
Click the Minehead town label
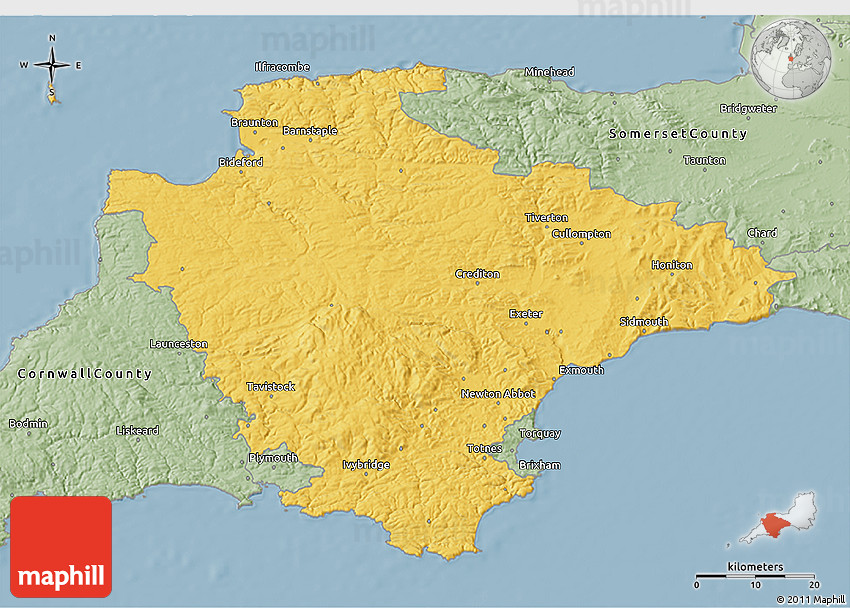(x=550, y=72)
